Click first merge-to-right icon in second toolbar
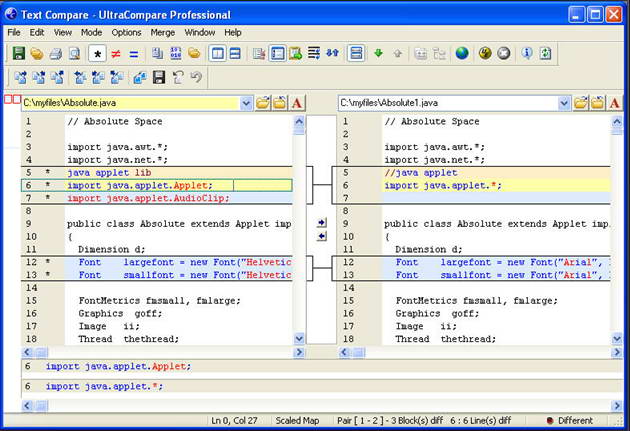Viewport: 630px width, 431px height. 21,77
